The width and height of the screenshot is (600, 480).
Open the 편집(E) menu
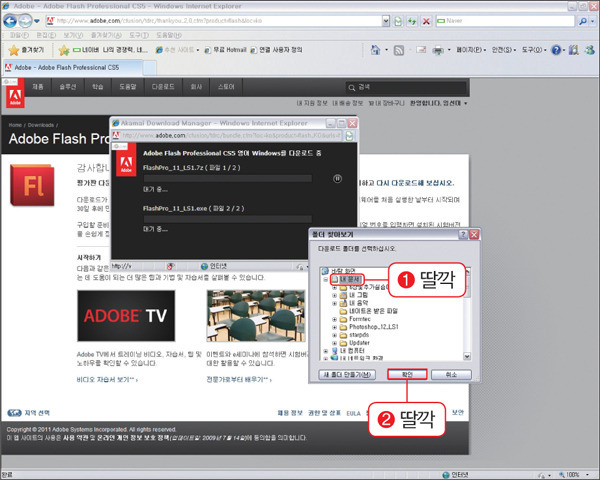coord(46,35)
